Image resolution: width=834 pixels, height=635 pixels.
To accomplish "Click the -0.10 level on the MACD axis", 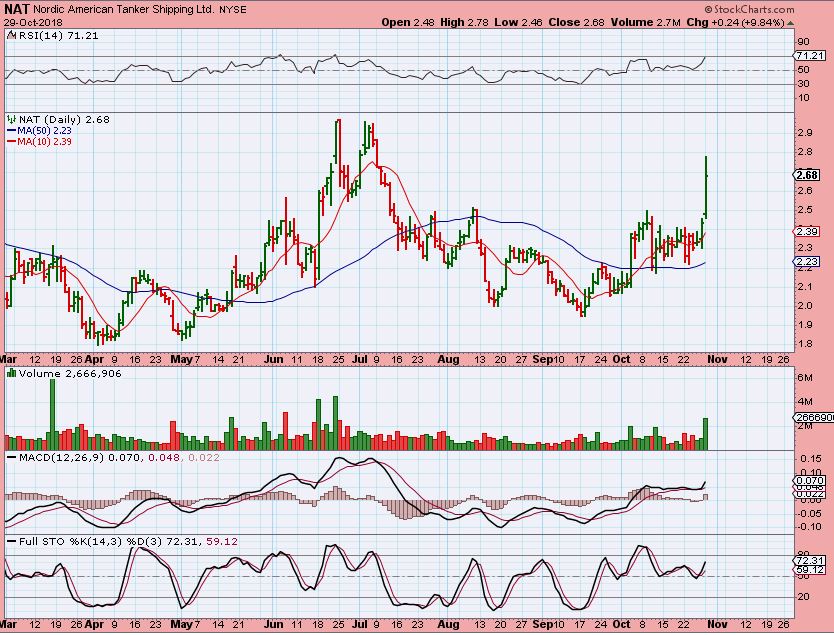I will tap(811, 527).
